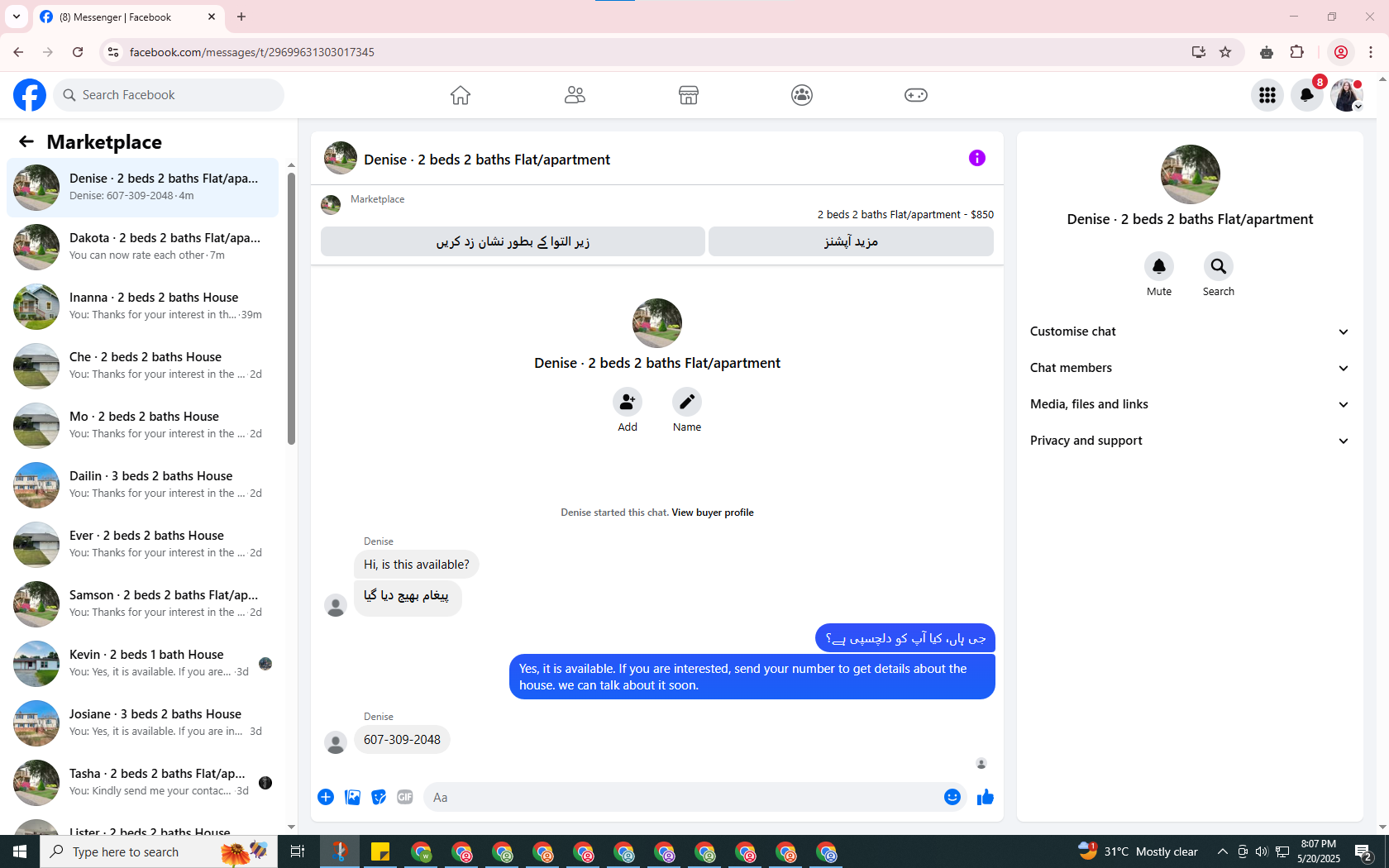Image resolution: width=1389 pixels, height=868 pixels.
Task: Focus the Search Facebook field
Action: point(169,95)
